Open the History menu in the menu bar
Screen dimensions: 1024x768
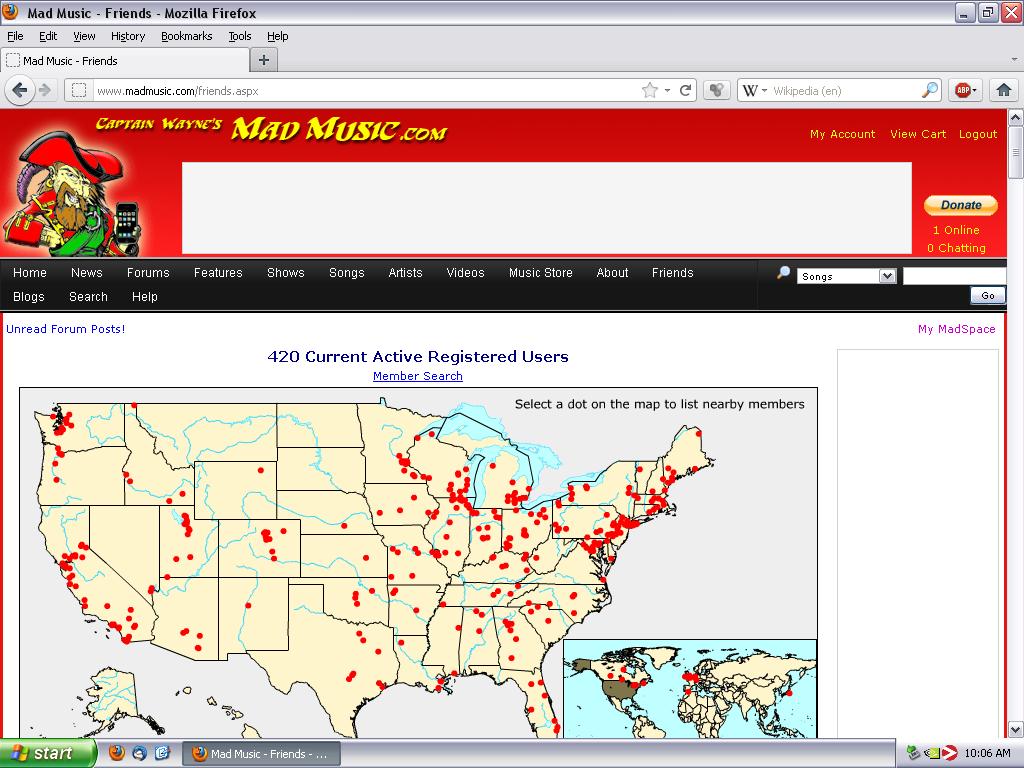[x=128, y=36]
